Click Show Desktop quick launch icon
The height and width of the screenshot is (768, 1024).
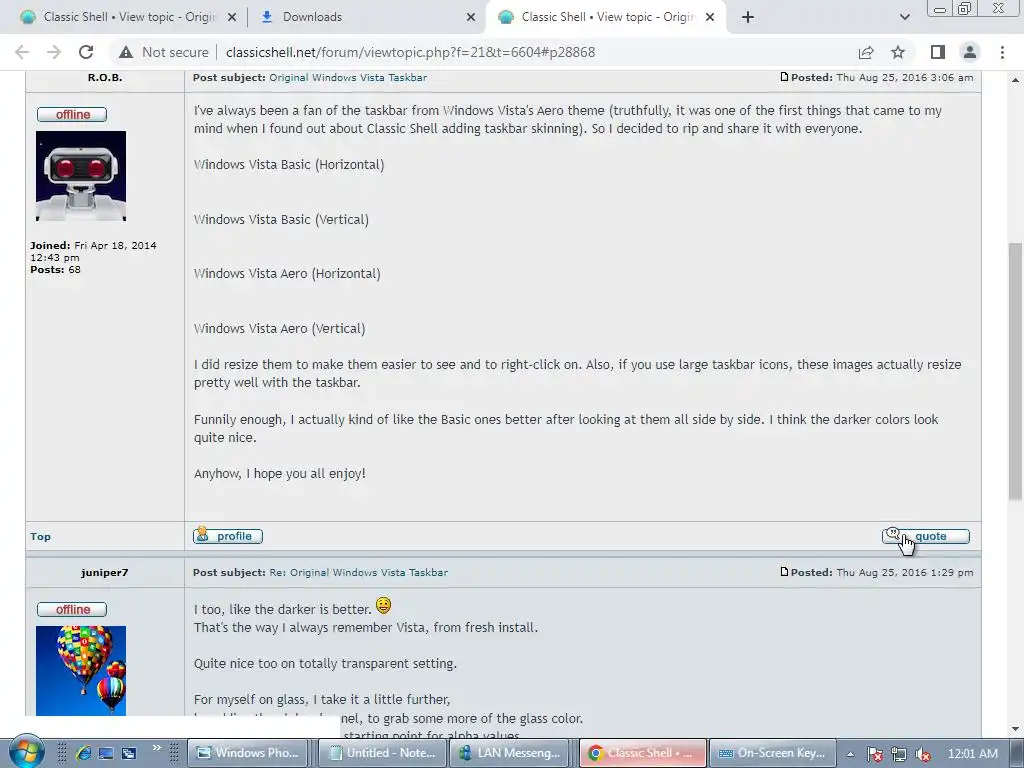[x=106, y=753]
